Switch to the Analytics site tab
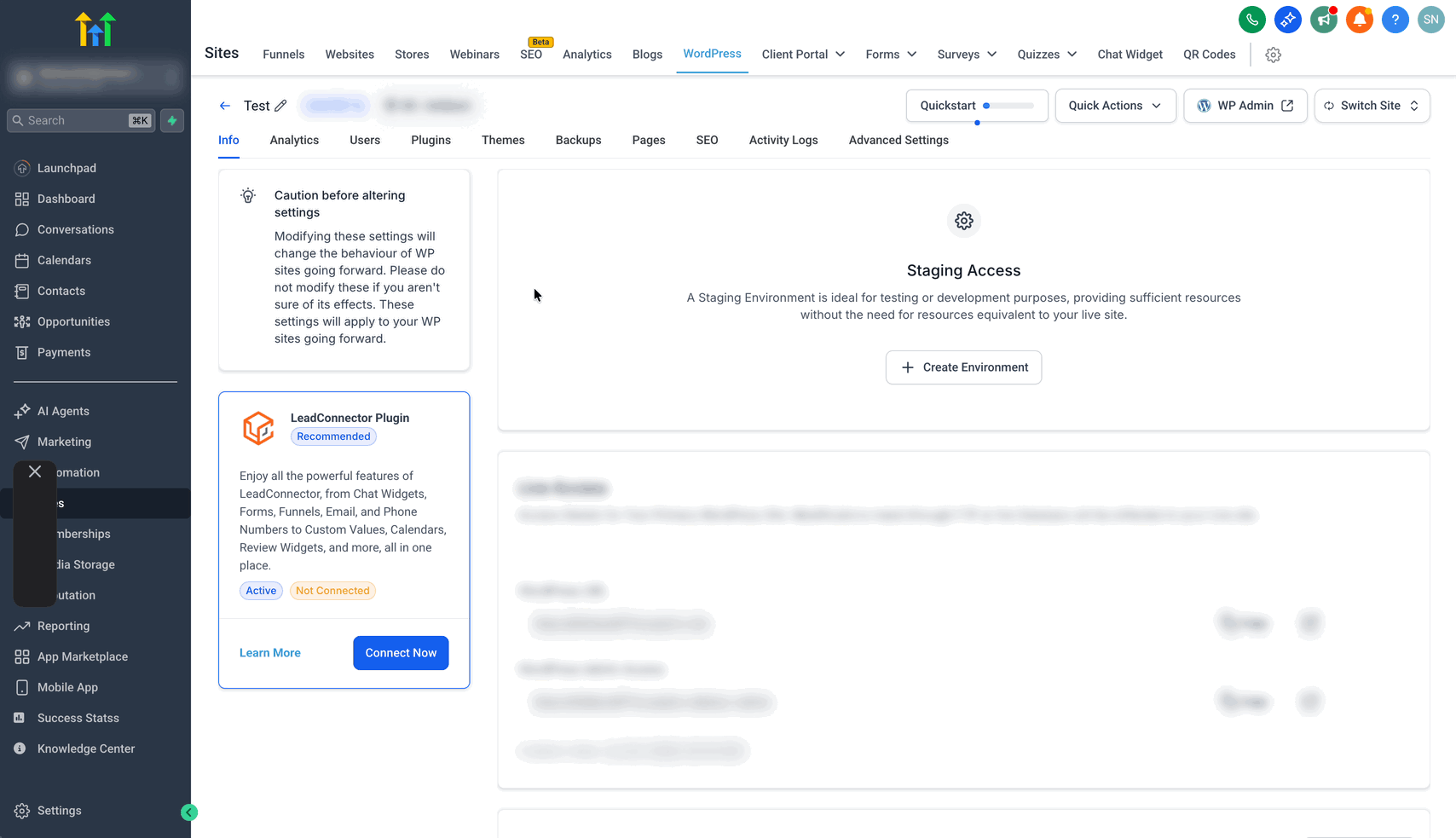 294,141
